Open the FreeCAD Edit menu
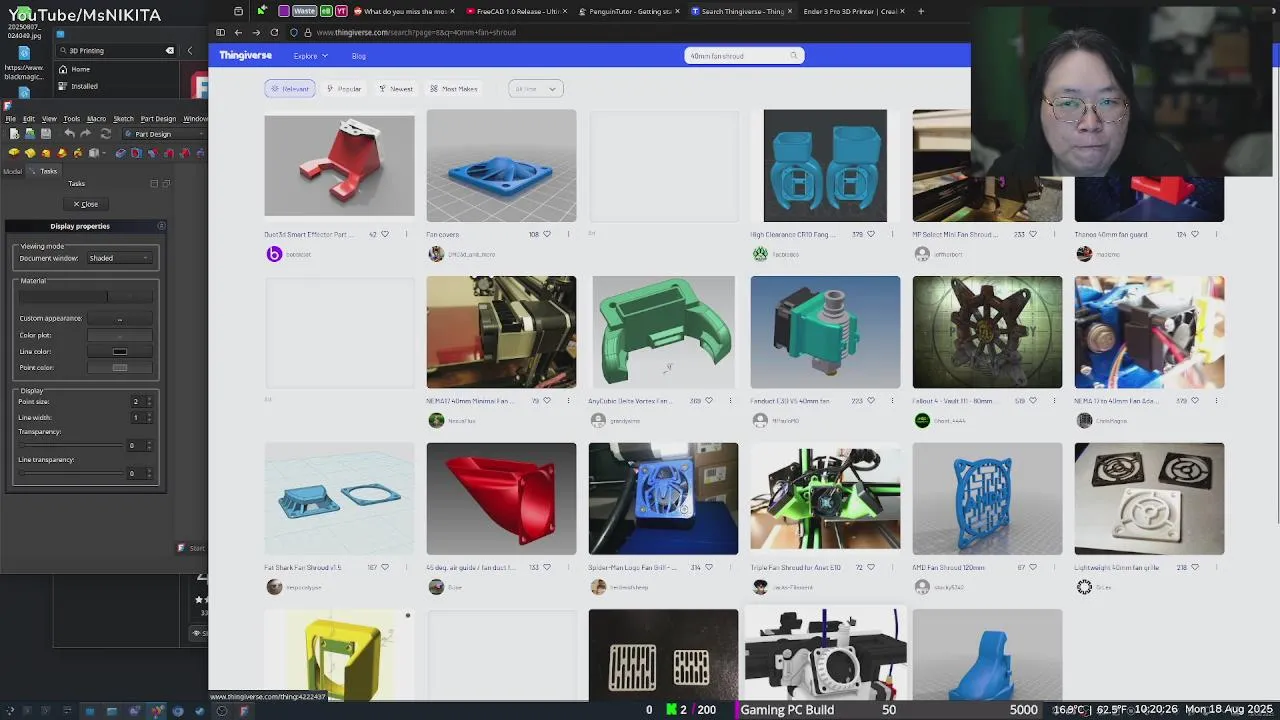1280x720 pixels. tap(29, 119)
